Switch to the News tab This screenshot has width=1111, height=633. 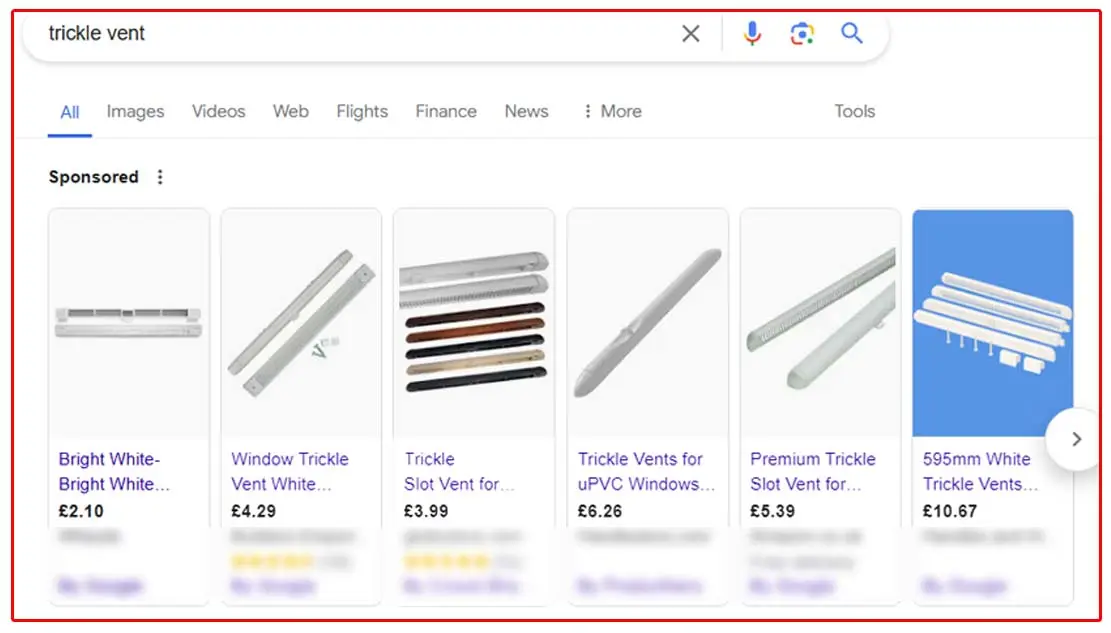click(x=526, y=111)
